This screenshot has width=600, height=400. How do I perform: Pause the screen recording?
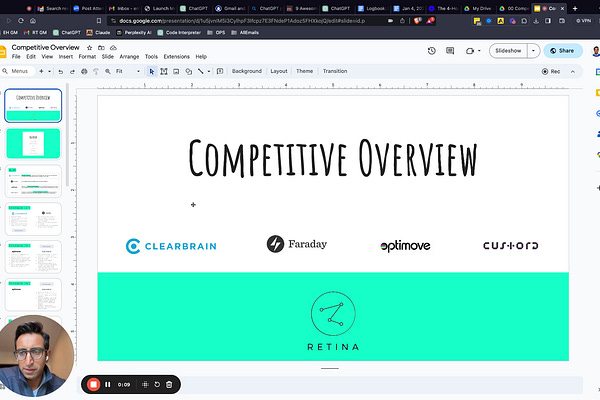[108, 384]
